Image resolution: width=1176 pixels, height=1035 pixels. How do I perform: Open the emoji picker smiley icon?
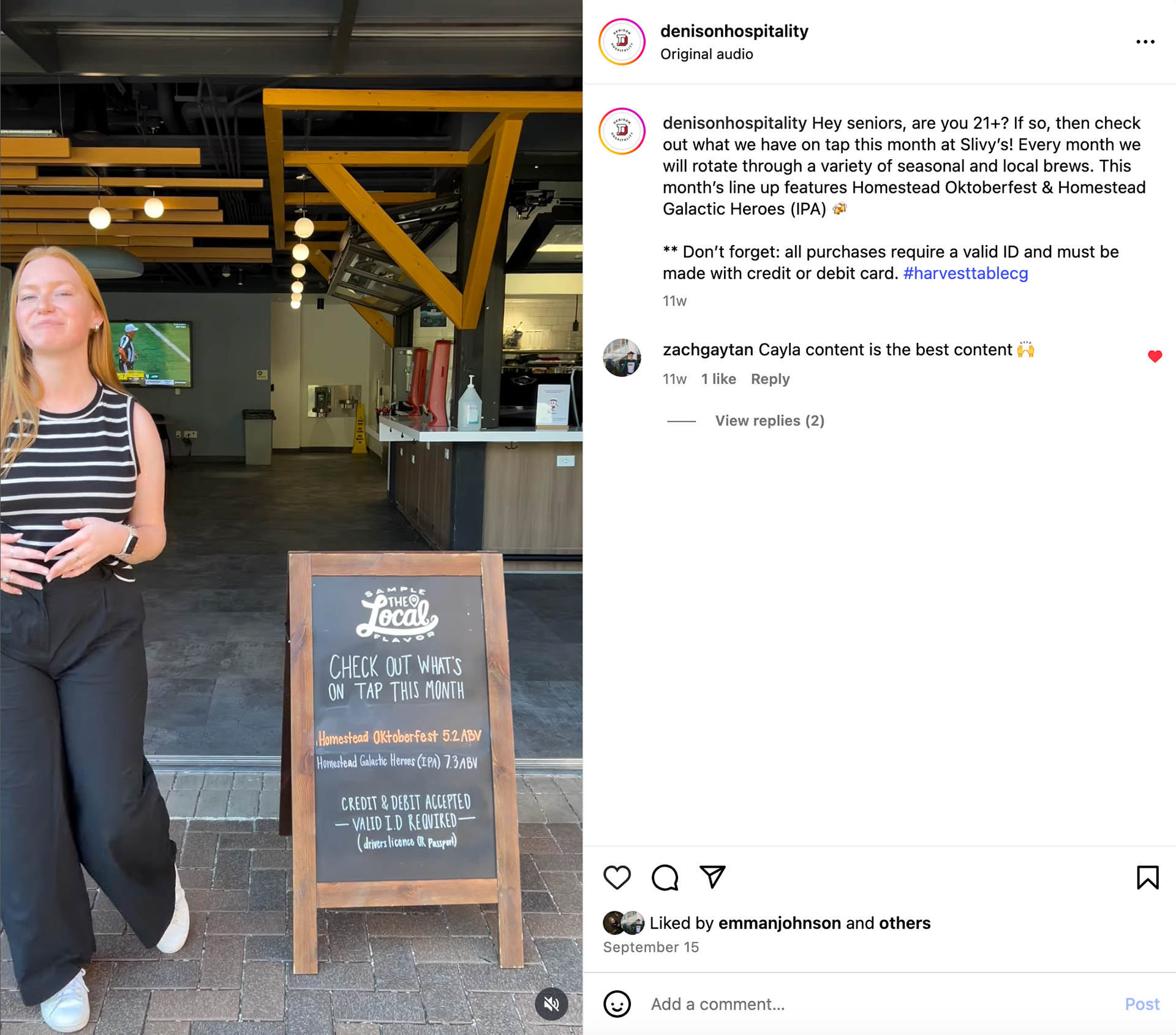pyautogui.click(x=617, y=1004)
